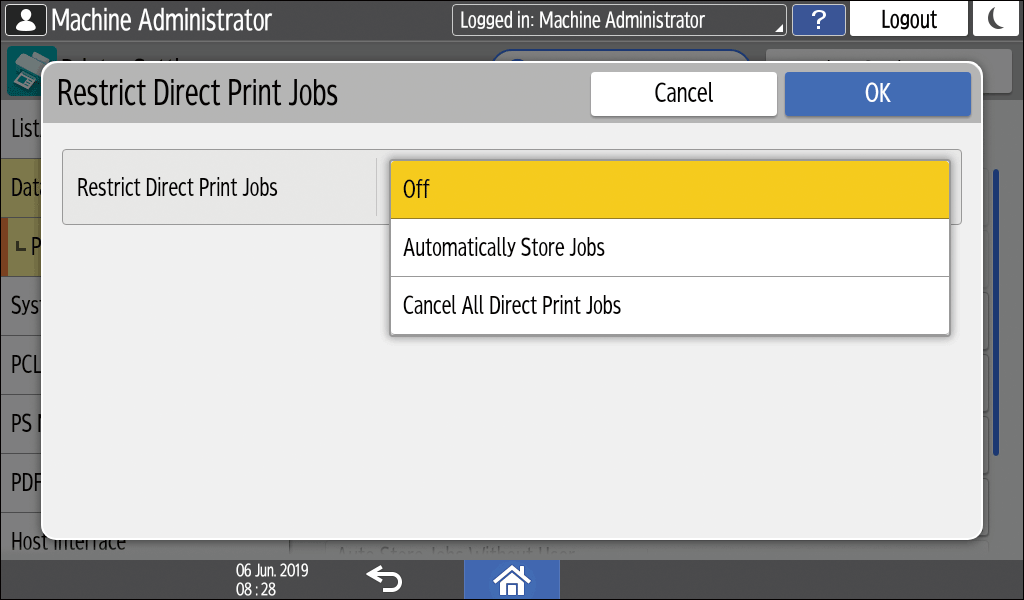Select the PS sidebar tab
The width and height of the screenshot is (1024, 600).
pos(22,422)
